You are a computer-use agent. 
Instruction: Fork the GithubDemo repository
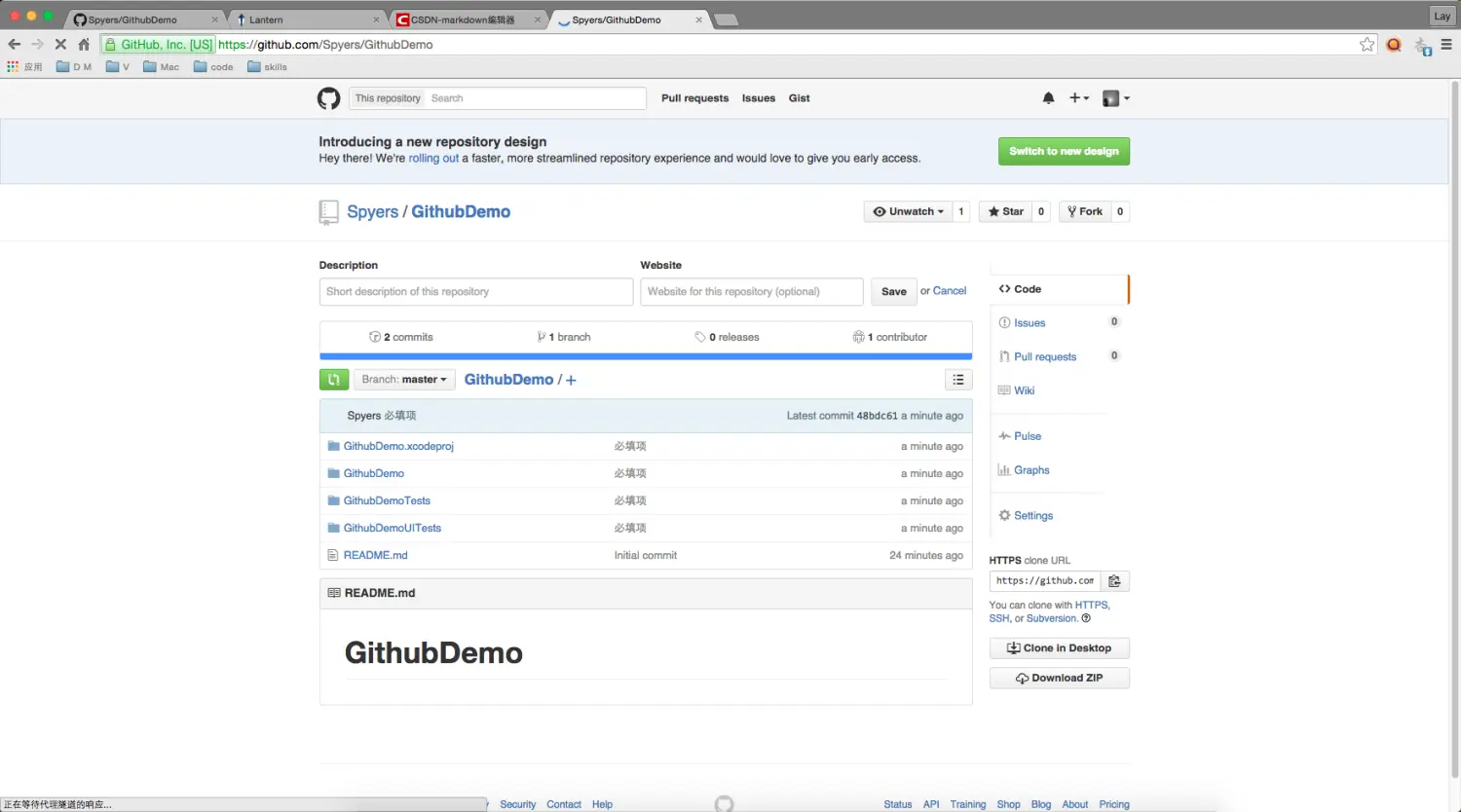[1084, 211]
